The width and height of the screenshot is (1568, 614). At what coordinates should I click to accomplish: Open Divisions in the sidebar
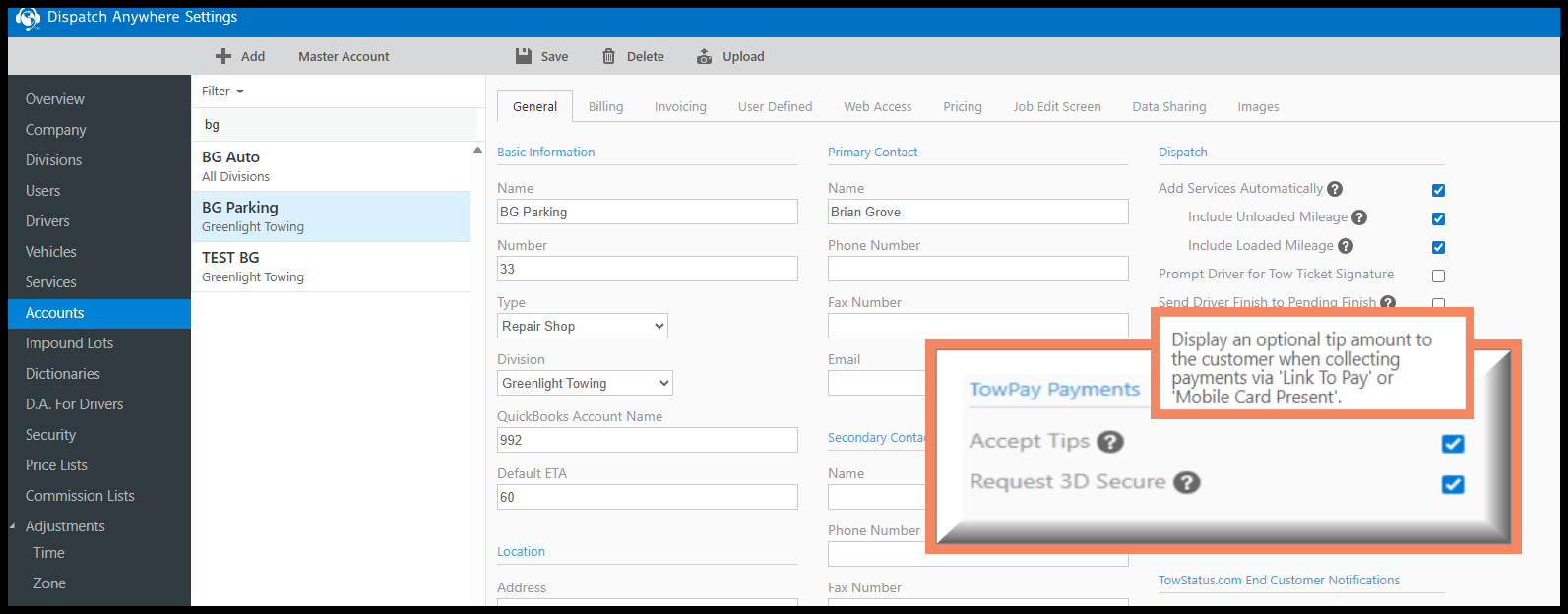pos(99,160)
